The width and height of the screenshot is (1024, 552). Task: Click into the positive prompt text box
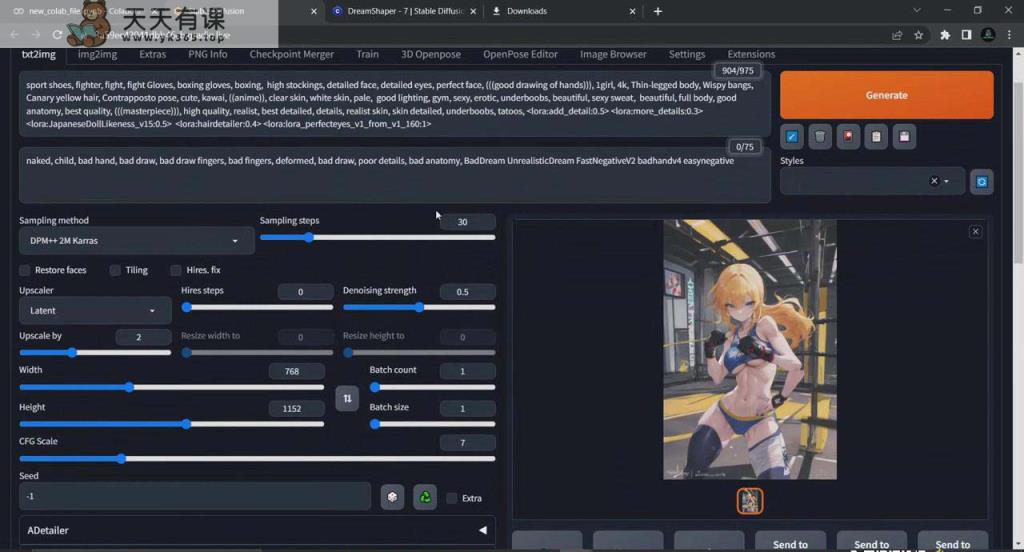tap(394, 105)
